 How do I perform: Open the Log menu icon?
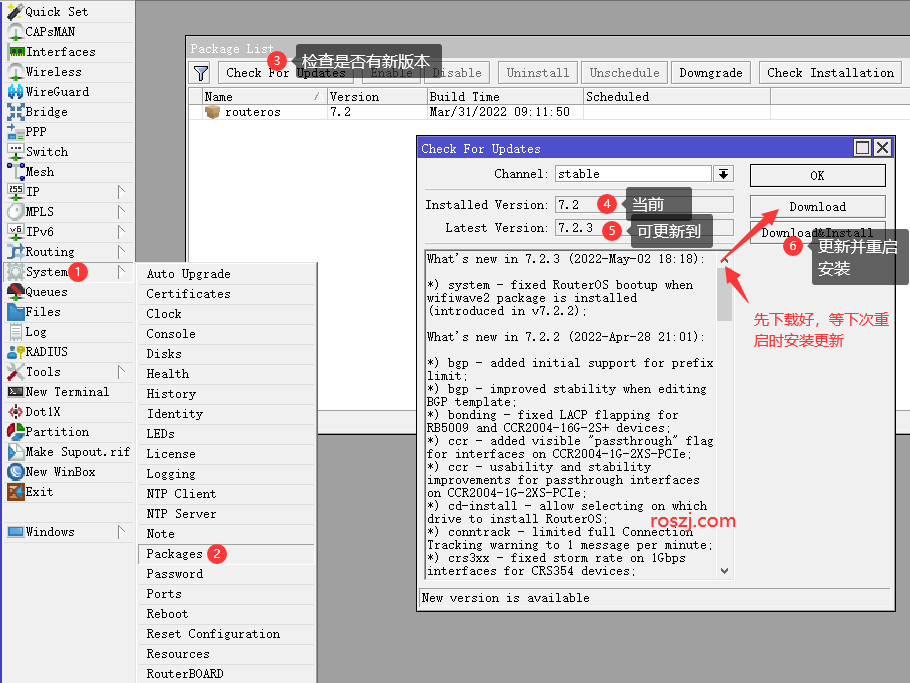point(15,332)
